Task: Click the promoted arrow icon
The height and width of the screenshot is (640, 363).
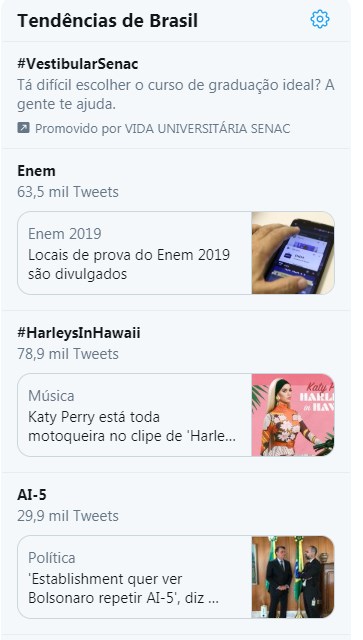Action: pyautogui.click(x=23, y=128)
